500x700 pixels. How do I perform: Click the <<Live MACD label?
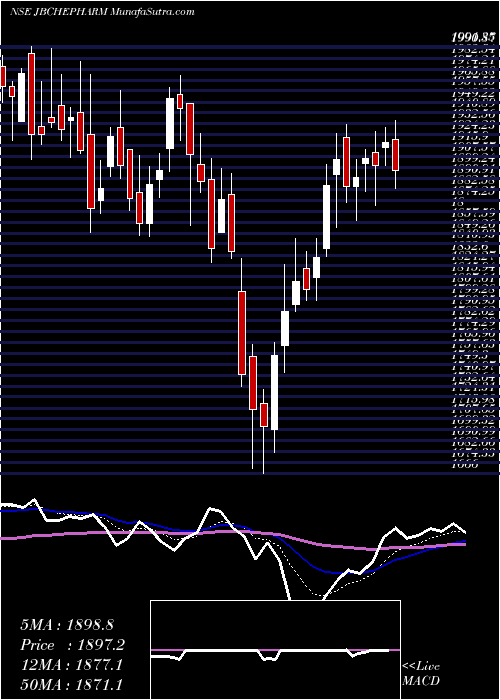421,674
